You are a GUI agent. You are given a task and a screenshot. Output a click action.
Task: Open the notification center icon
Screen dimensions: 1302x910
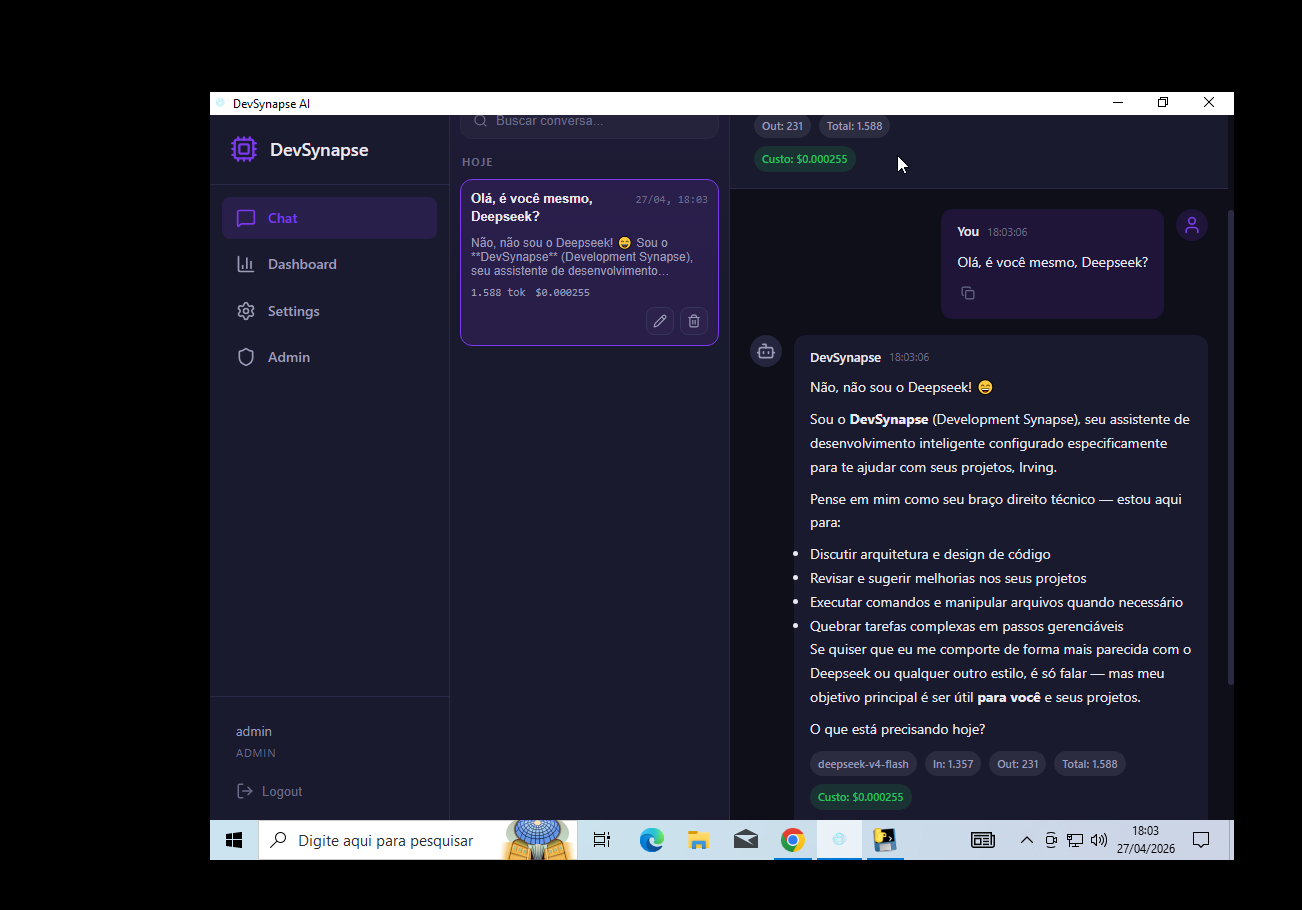1202,840
